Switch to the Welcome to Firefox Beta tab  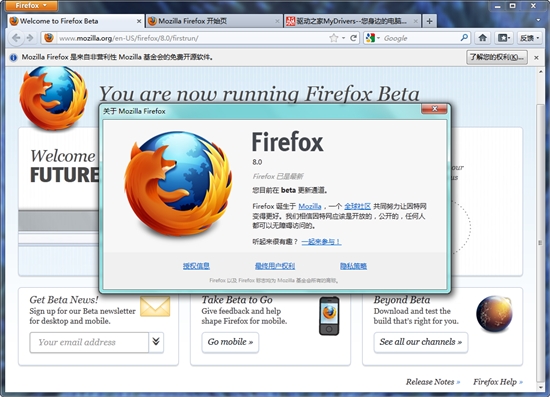click(75, 21)
